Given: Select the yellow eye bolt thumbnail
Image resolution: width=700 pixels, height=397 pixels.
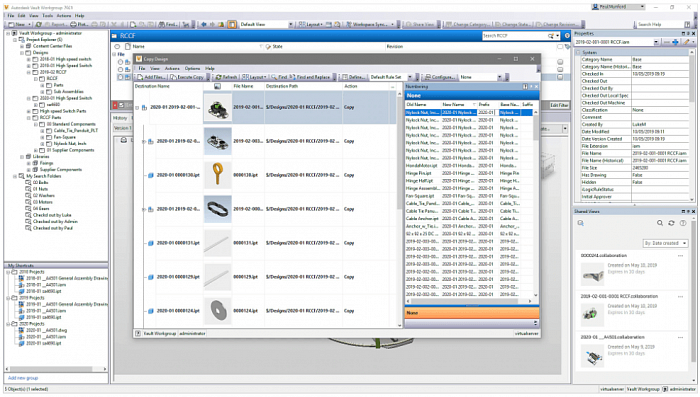Looking at the screenshot, I should click(217, 175).
